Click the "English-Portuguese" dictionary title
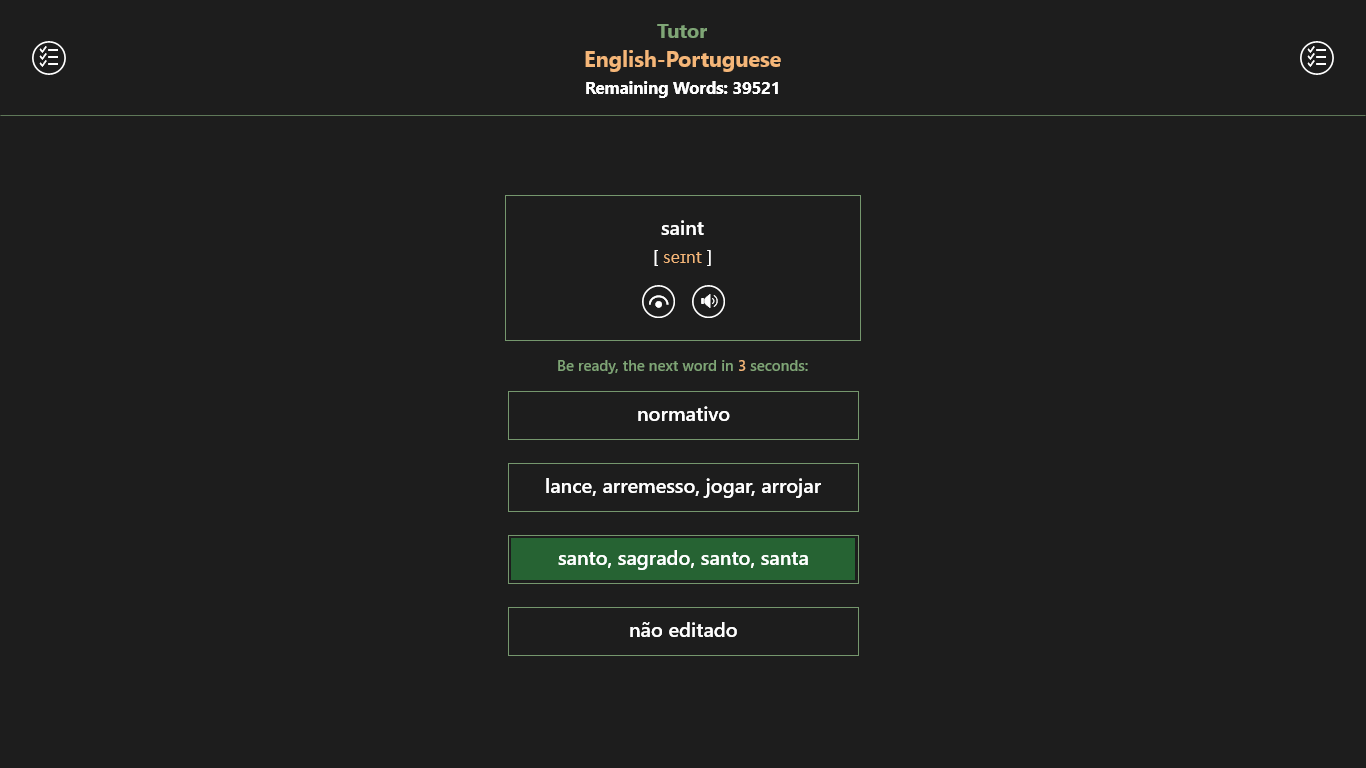The height and width of the screenshot is (768, 1366). click(682, 60)
